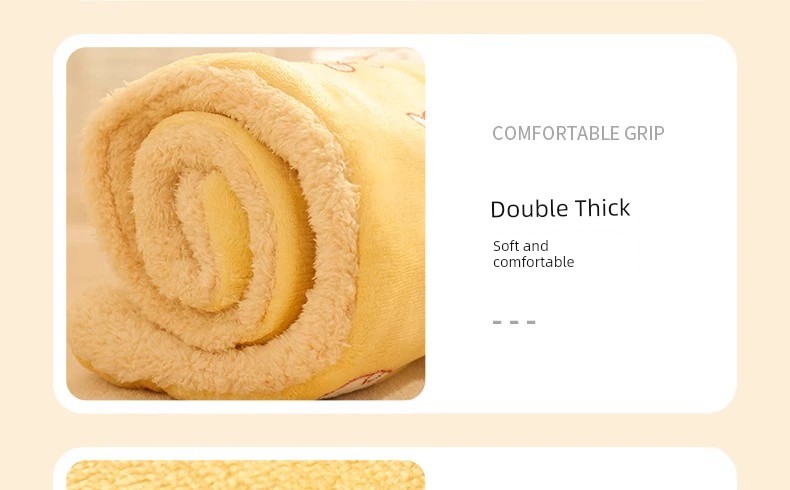The image size is (790, 490).
Task: Click the word Double in the title
Action: (x=529, y=208)
